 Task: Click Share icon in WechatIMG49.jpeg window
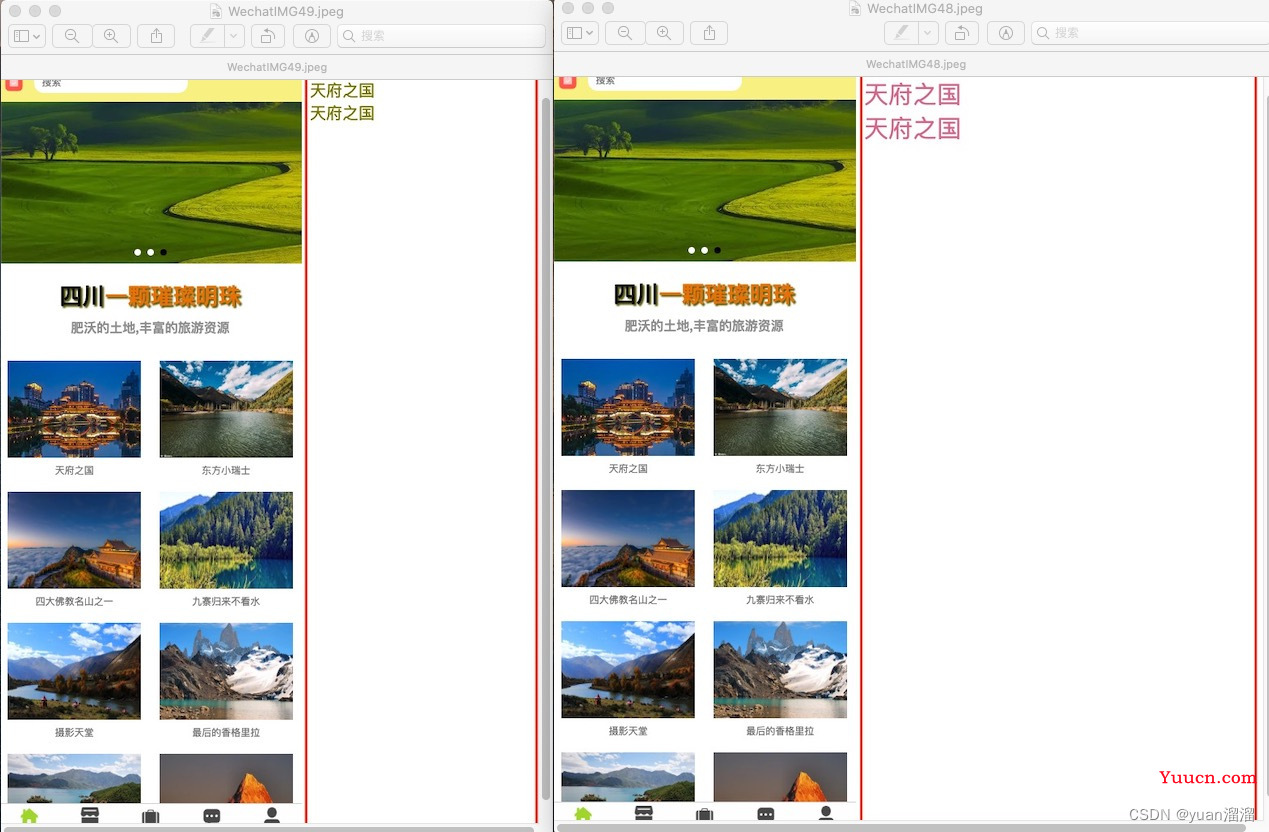coord(156,36)
